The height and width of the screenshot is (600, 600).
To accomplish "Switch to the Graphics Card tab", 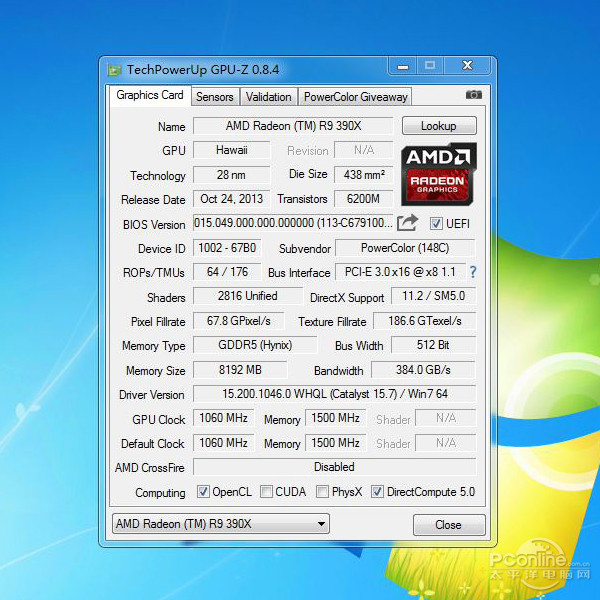I will 150,95.
